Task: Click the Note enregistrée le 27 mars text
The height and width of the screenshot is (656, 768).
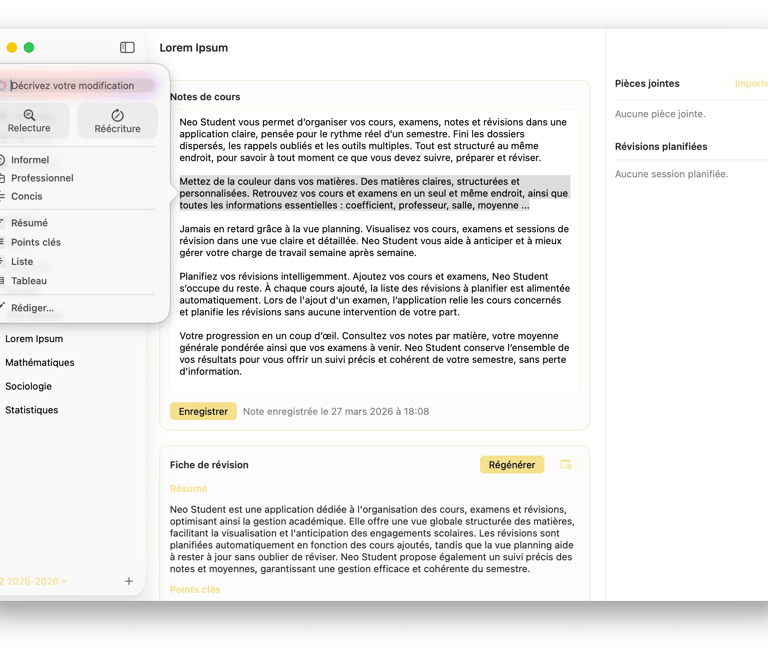Action: 336,412
